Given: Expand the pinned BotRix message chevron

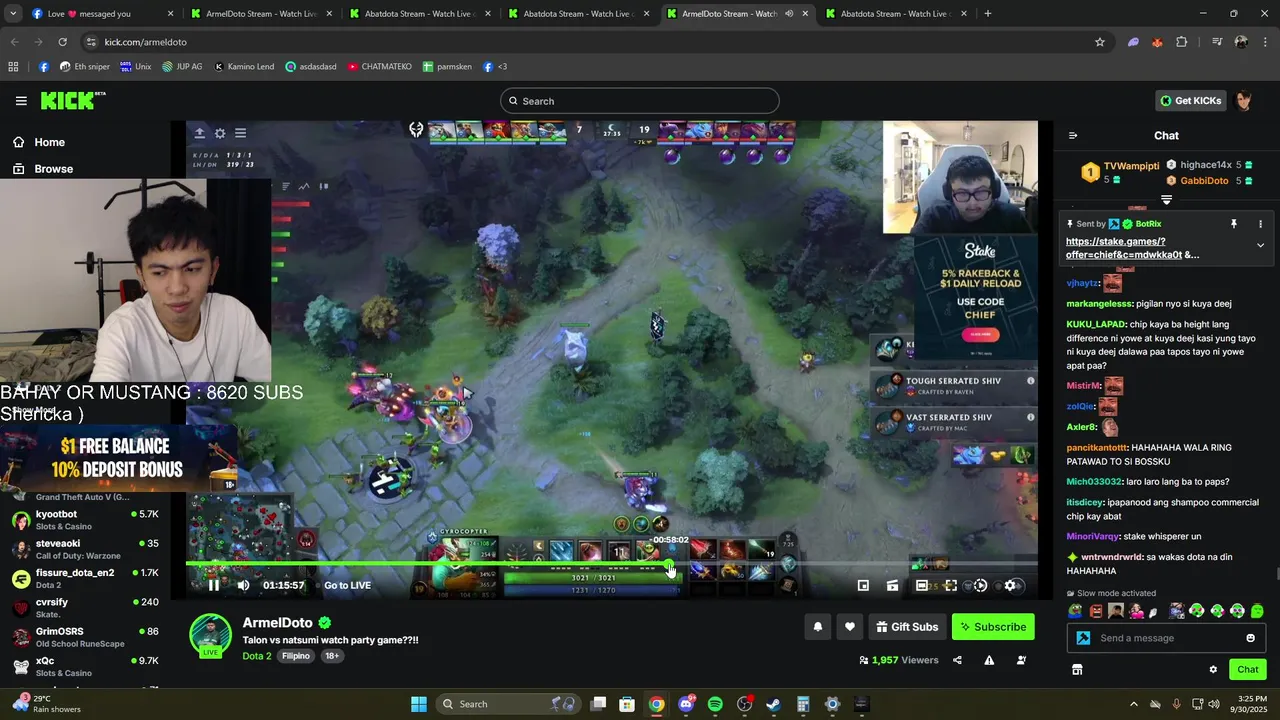Looking at the screenshot, I should pos(1260,245).
